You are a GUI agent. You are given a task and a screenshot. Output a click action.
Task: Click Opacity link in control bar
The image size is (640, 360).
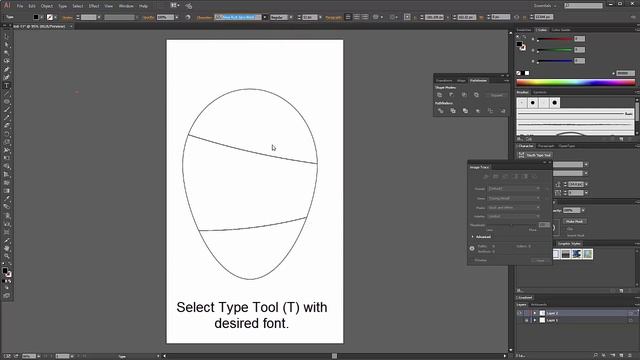coord(149,17)
